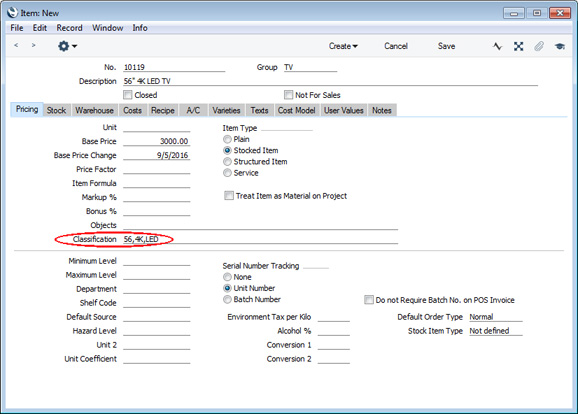Click the Cancel button
578x414 pixels.
tap(396, 46)
